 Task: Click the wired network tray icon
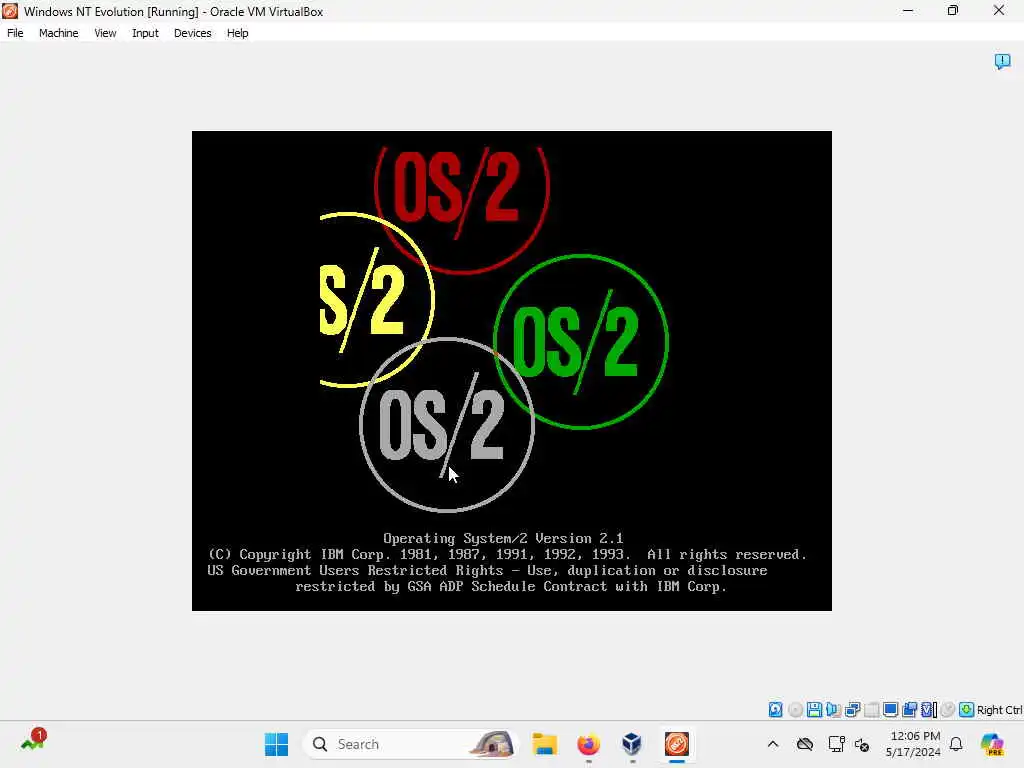click(836, 744)
